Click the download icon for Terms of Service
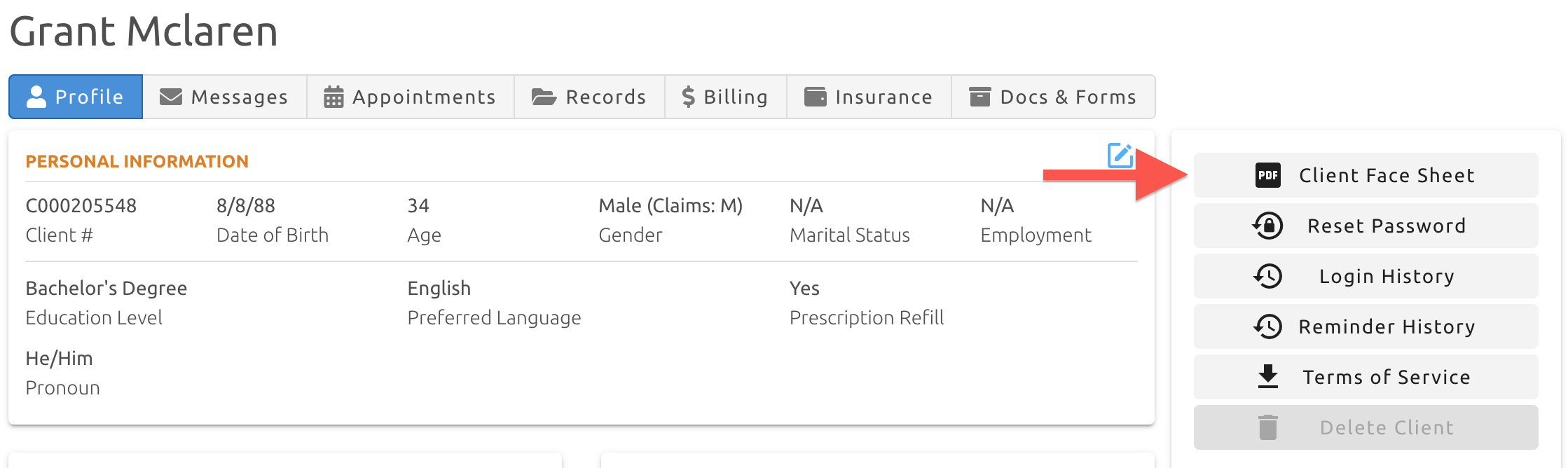Viewport: 1568px width, 468px height. pos(1268,377)
